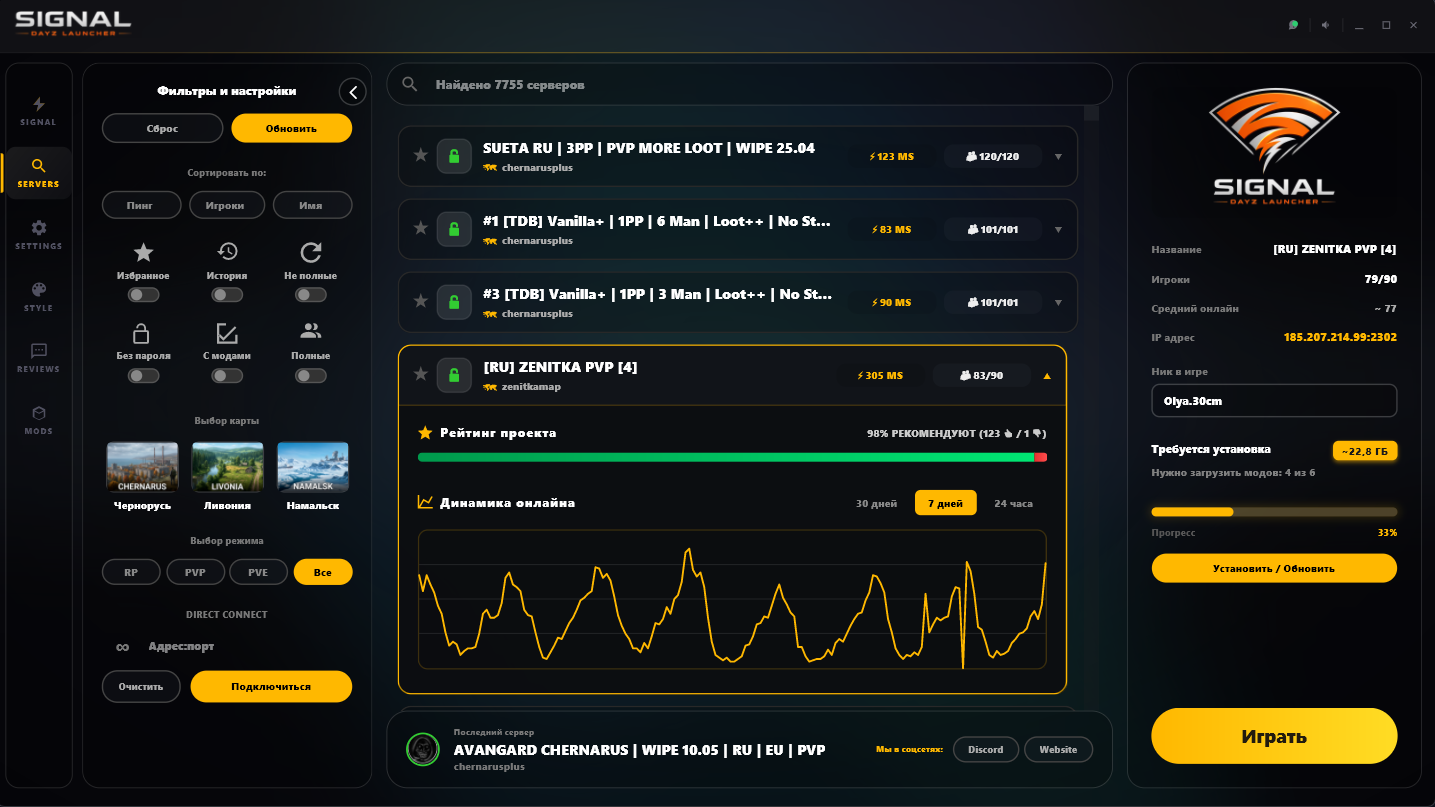The width and height of the screenshot is (1435, 807).
Task: Collapse the filters panel with back arrow
Action: tap(353, 92)
